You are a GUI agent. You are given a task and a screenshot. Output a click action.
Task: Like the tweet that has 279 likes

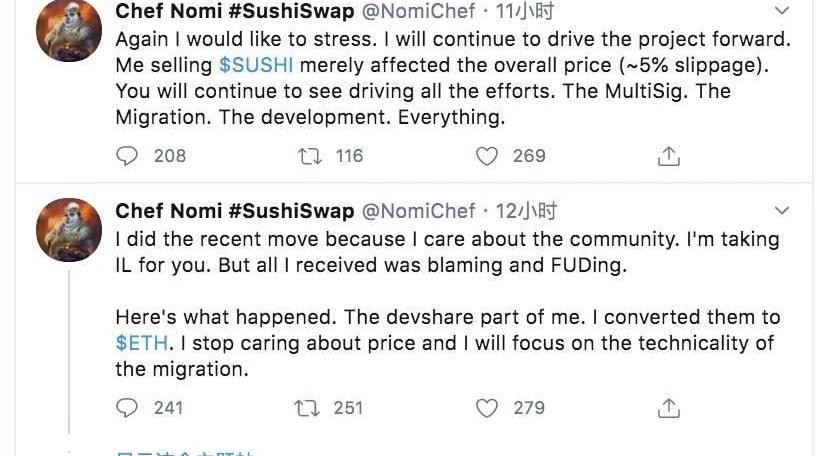(487, 408)
